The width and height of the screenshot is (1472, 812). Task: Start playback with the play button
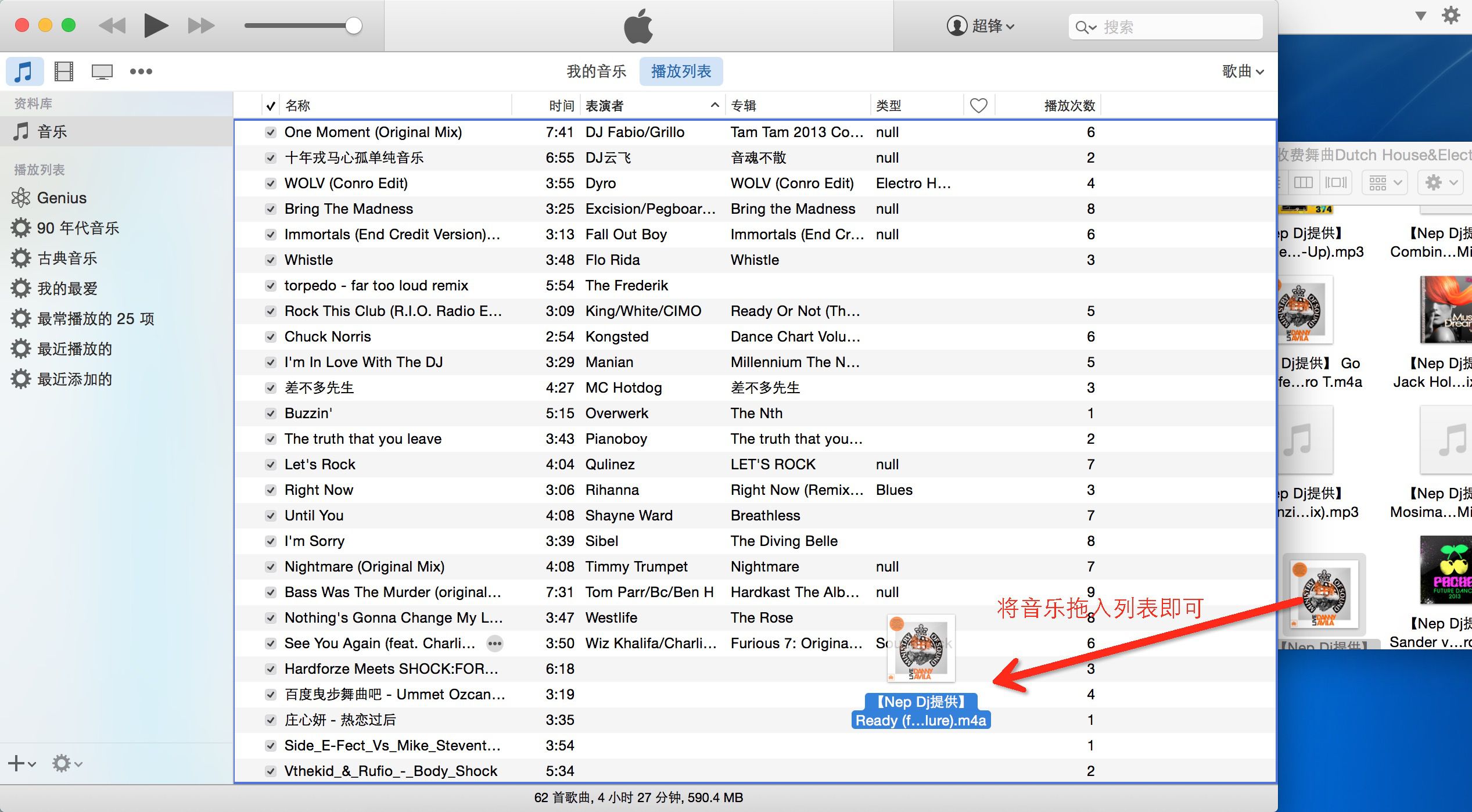click(x=156, y=26)
